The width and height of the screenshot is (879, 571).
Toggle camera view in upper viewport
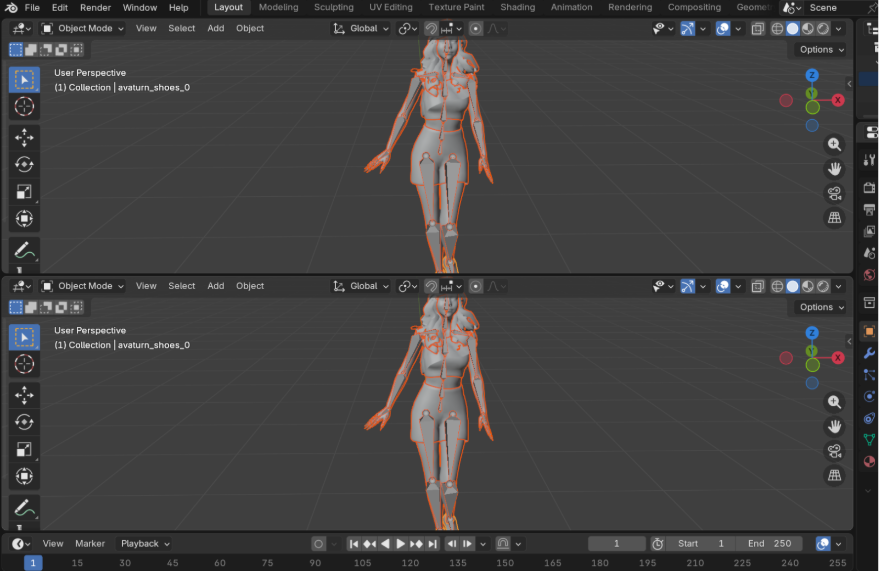click(834, 193)
